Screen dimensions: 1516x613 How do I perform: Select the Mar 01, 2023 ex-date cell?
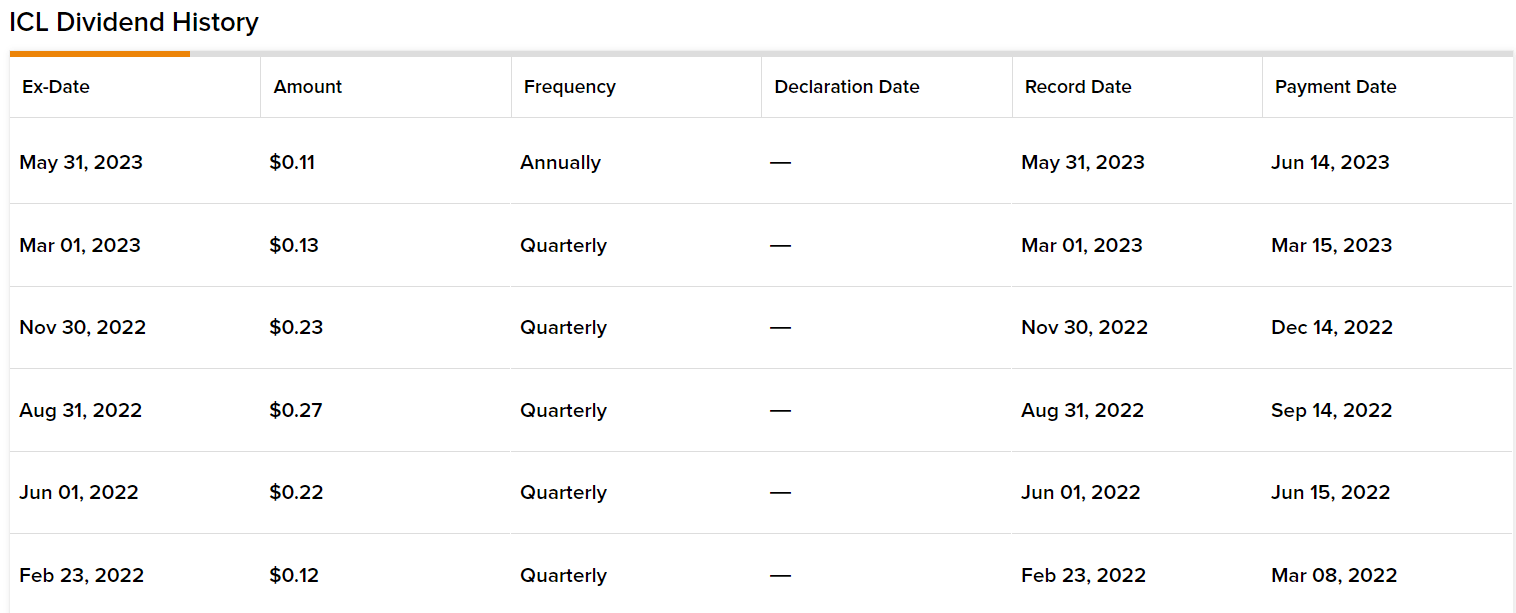(80, 245)
